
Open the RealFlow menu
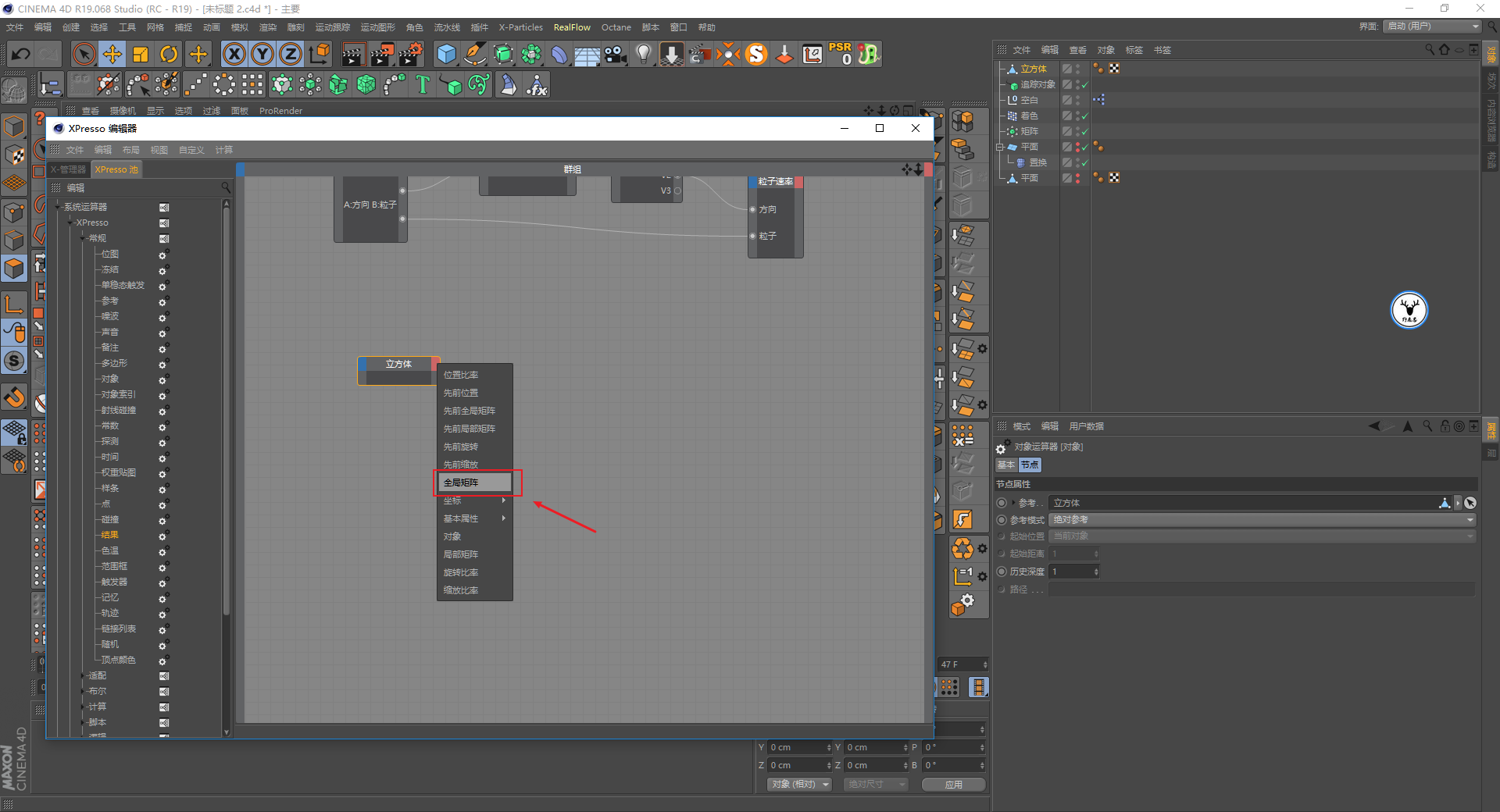pyautogui.click(x=572, y=27)
